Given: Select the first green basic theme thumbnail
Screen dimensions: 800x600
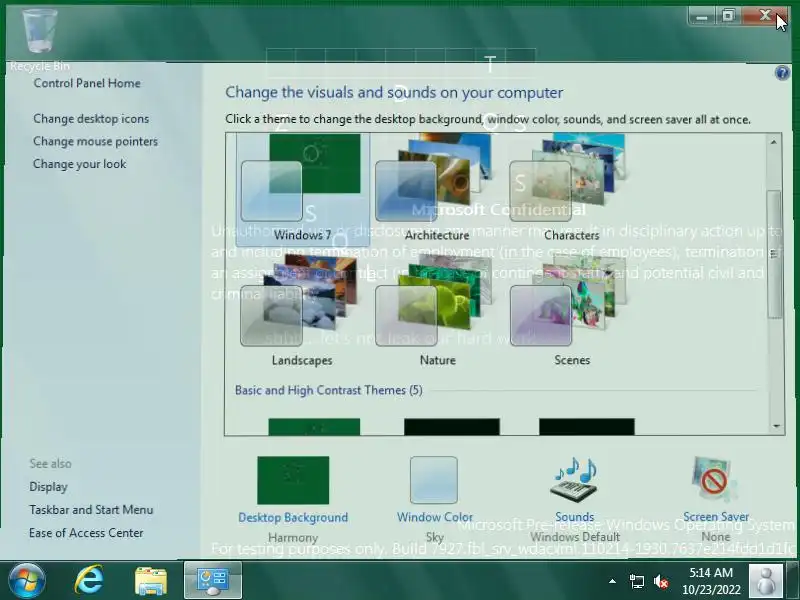Looking at the screenshot, I should click(314, 427).
